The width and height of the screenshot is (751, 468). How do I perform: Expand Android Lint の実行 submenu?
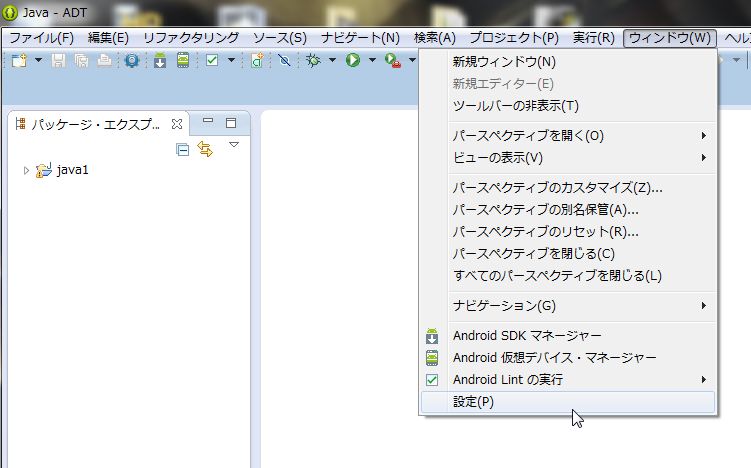[569, 379]
